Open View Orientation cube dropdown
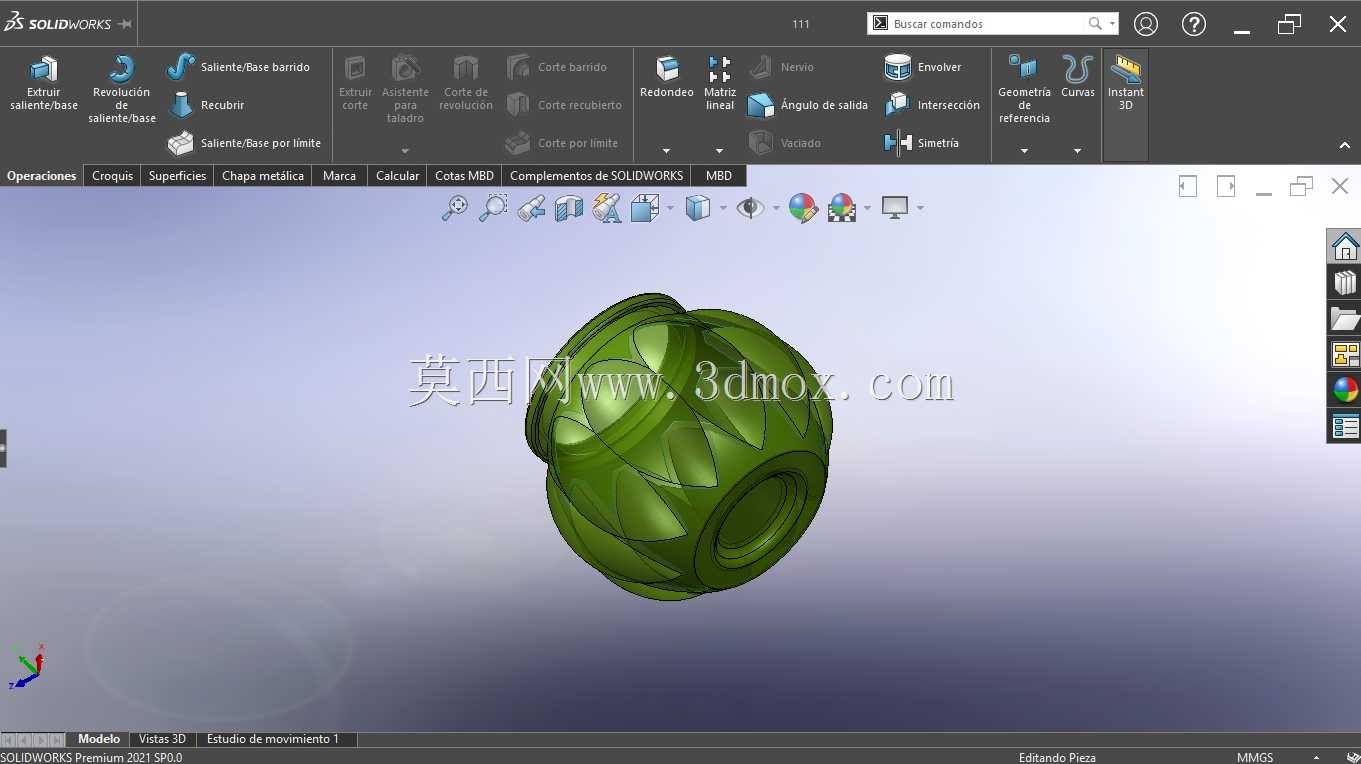Screen dimensions: 1361x764 click(670, 208)
